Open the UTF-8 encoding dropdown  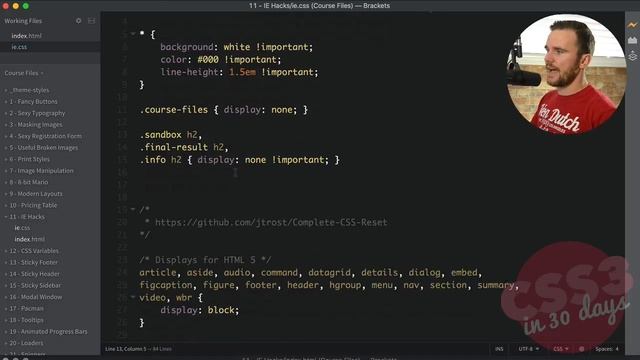click(x=529, y=349)
